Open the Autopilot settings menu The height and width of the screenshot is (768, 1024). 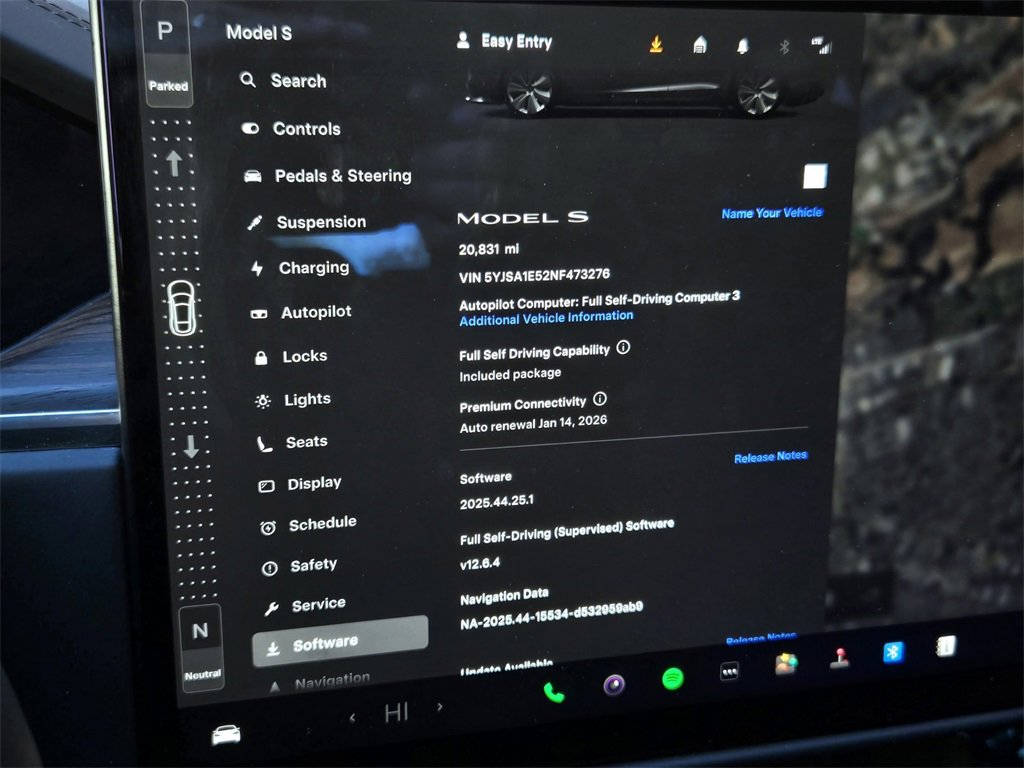[315, 312]
